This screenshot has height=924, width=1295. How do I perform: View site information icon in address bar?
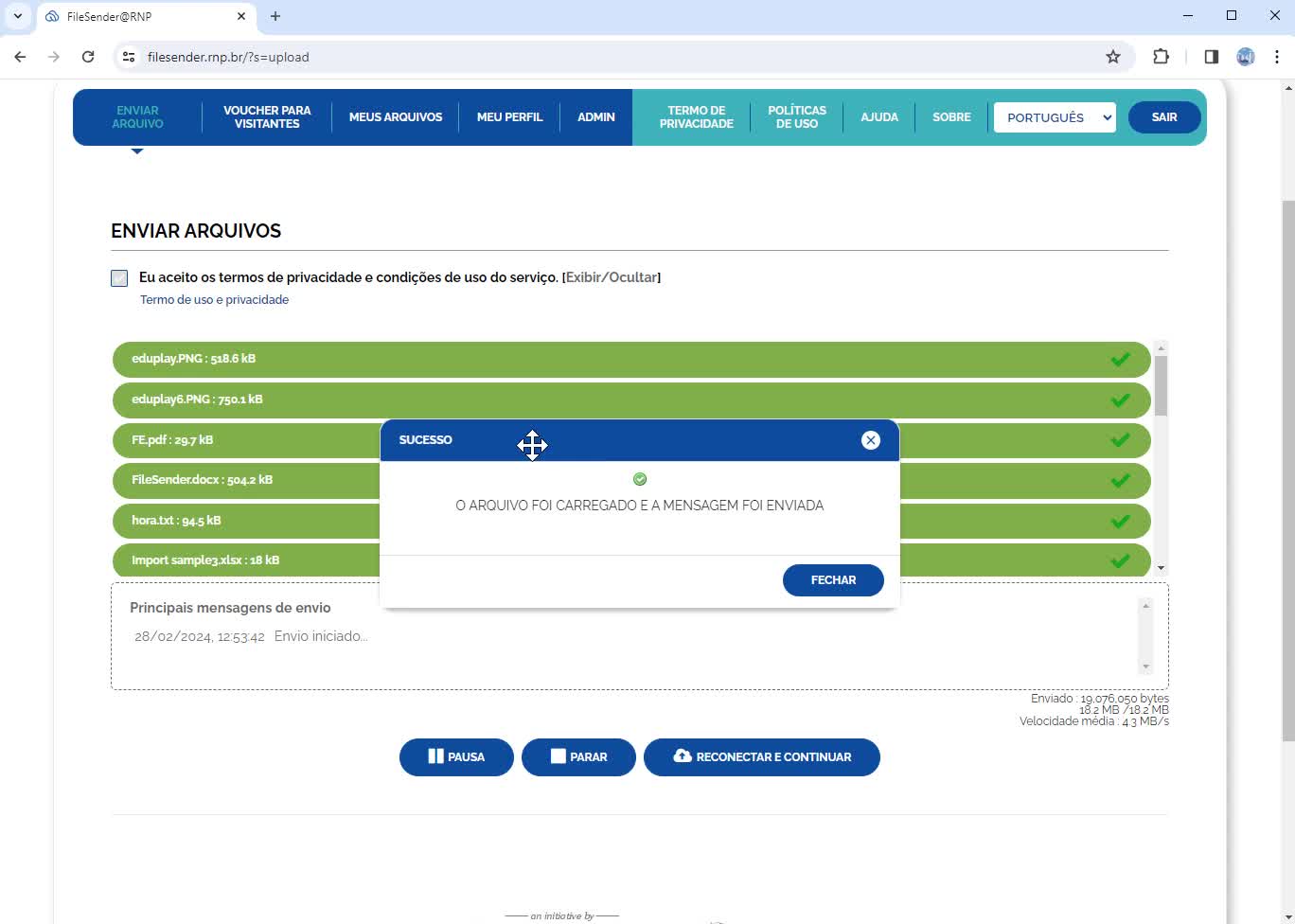[129, 57]
